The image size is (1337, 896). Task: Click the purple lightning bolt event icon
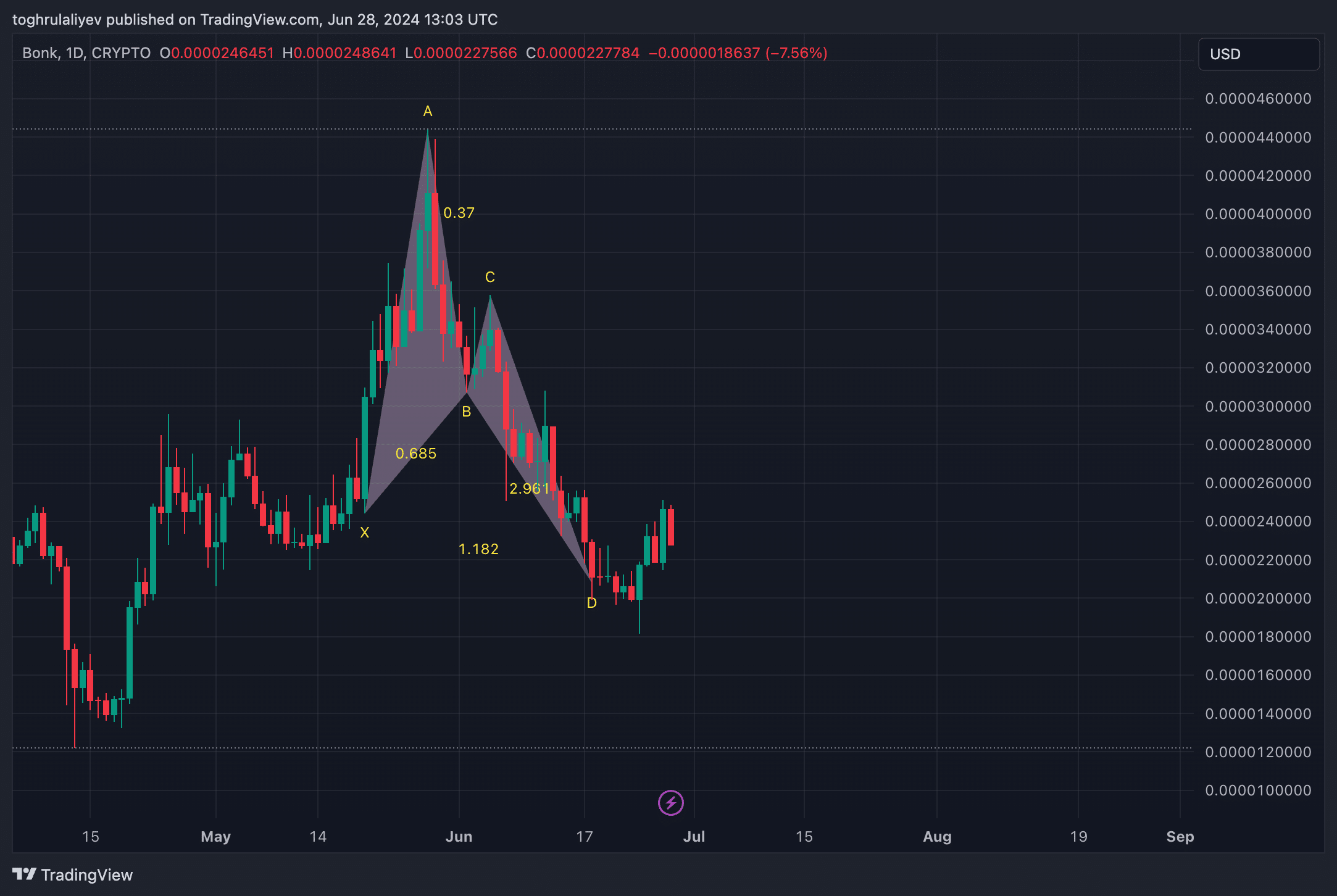point(671,803)
